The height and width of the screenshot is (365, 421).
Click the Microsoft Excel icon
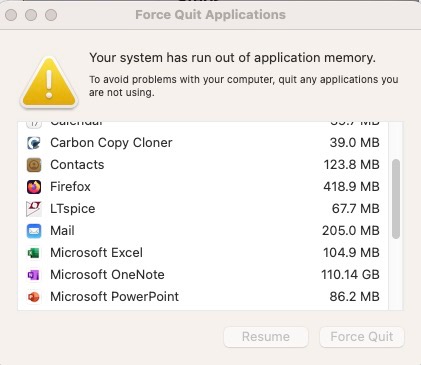[x=34, y=253]
